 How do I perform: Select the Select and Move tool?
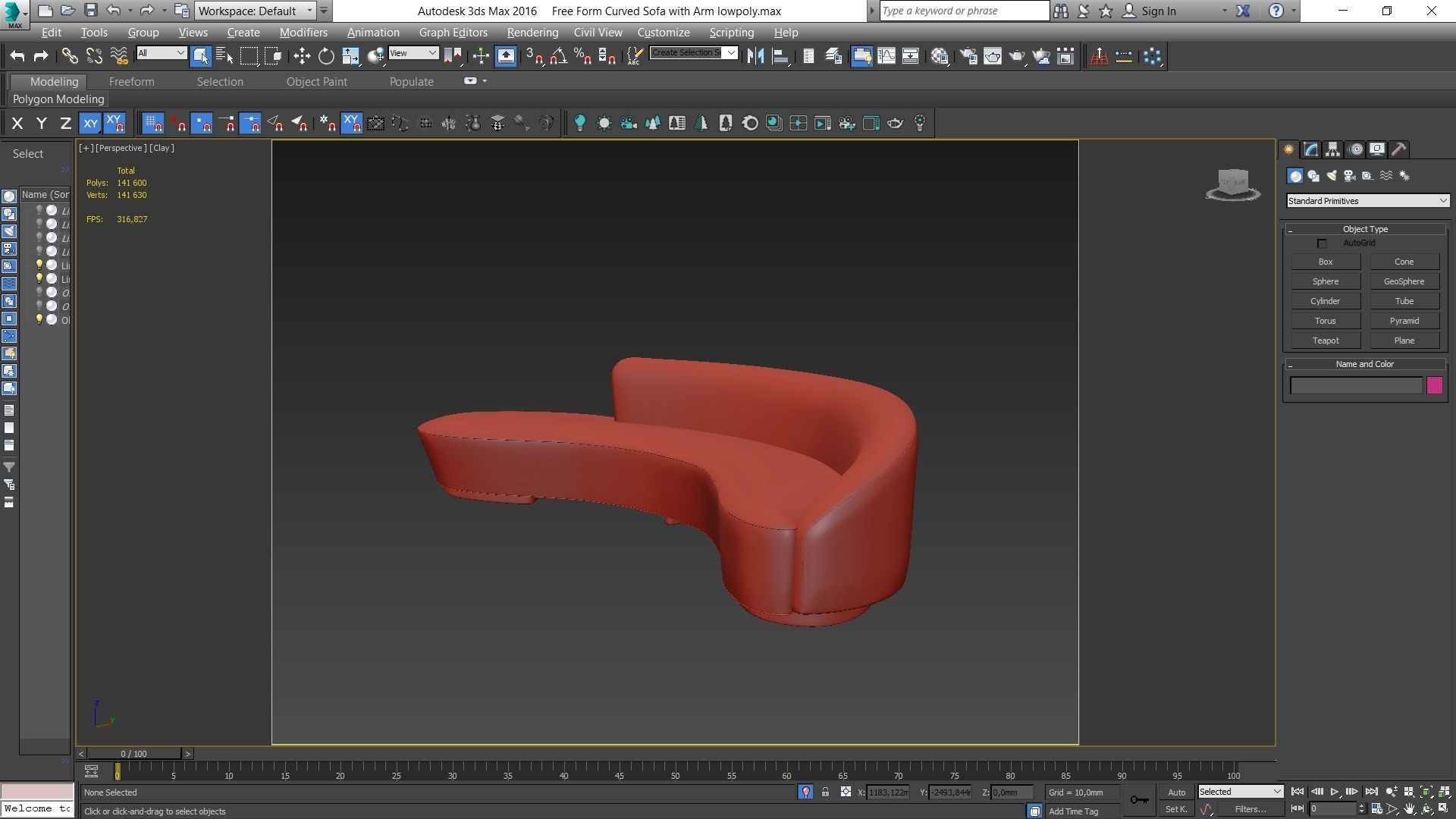pyautogui.click(x=302, y=56)
